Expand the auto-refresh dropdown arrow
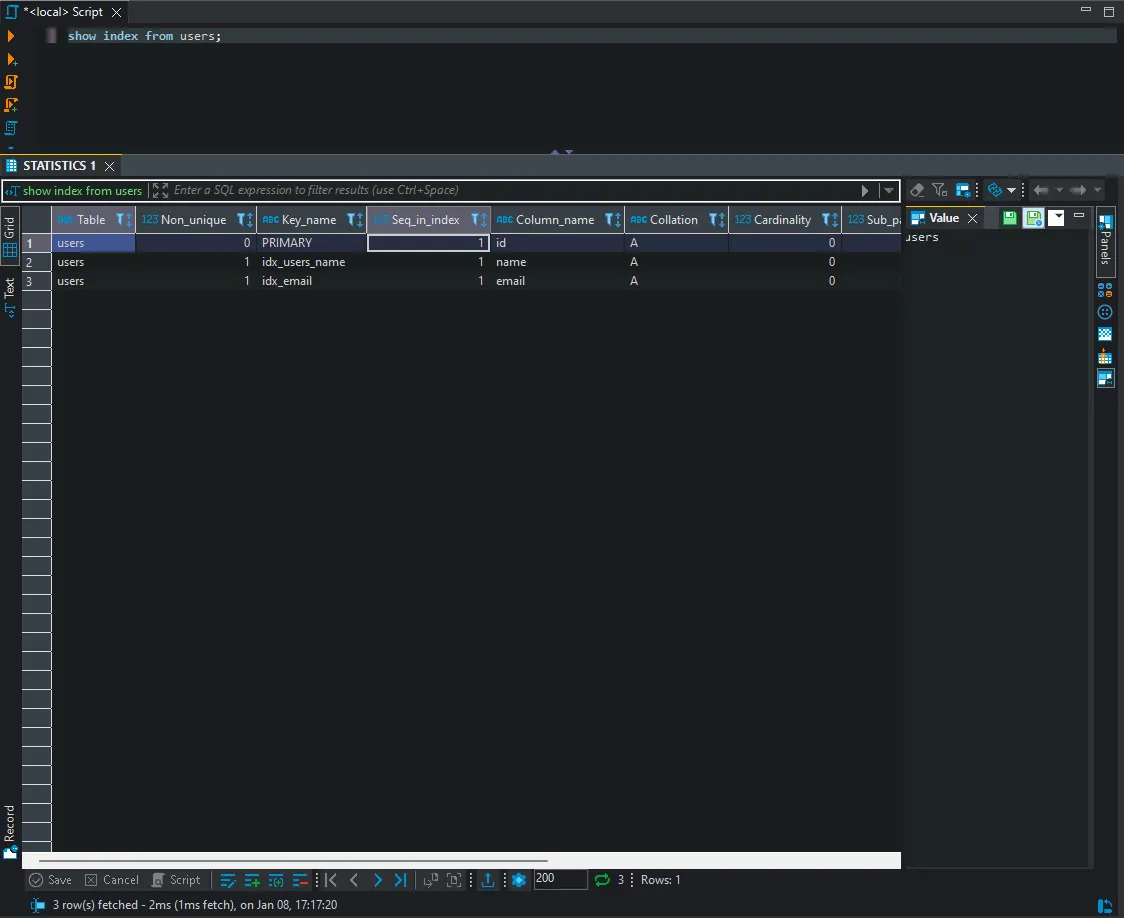1124x918 pixels. (1012, 190)
